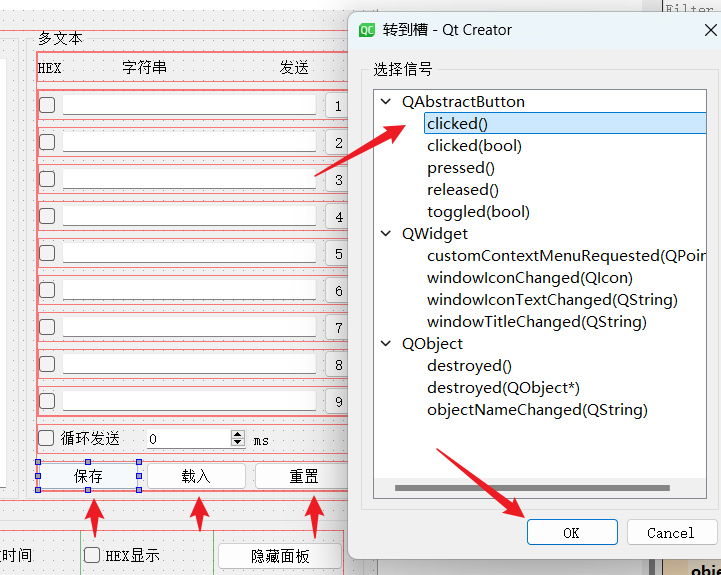Tick the HEX checkbox in row 8
This screenshot has width=721, height=575.
[x=47, y=364]
